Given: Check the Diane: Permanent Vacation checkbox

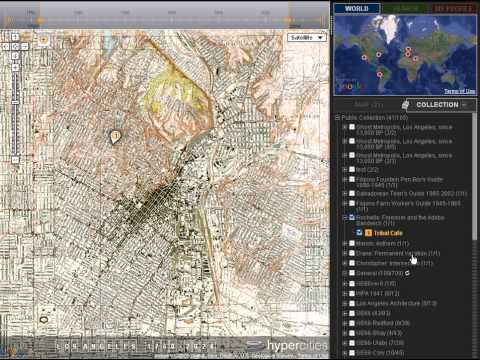Looking at the screenshot, I should coord(352,253).
